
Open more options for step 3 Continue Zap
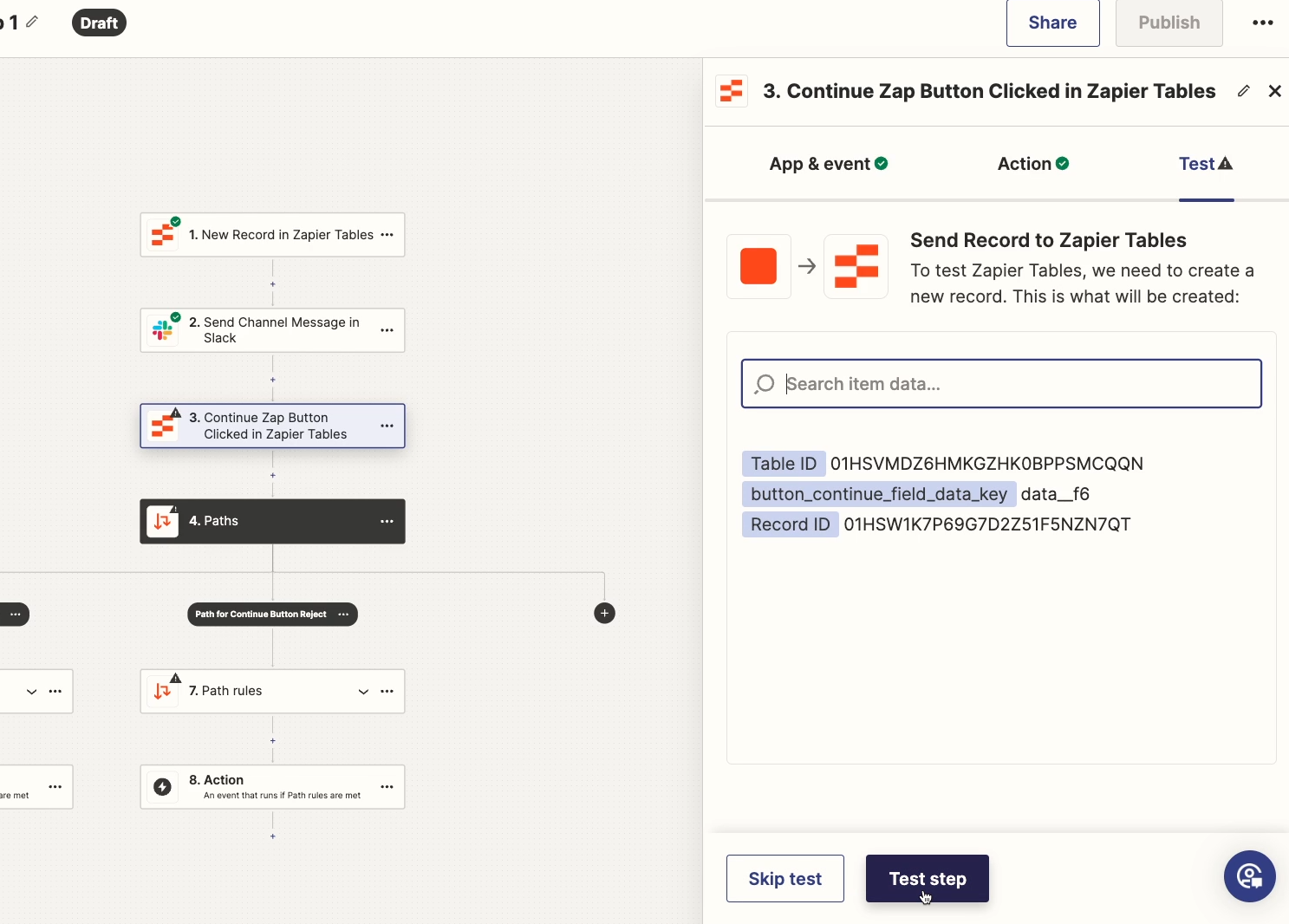387,426
